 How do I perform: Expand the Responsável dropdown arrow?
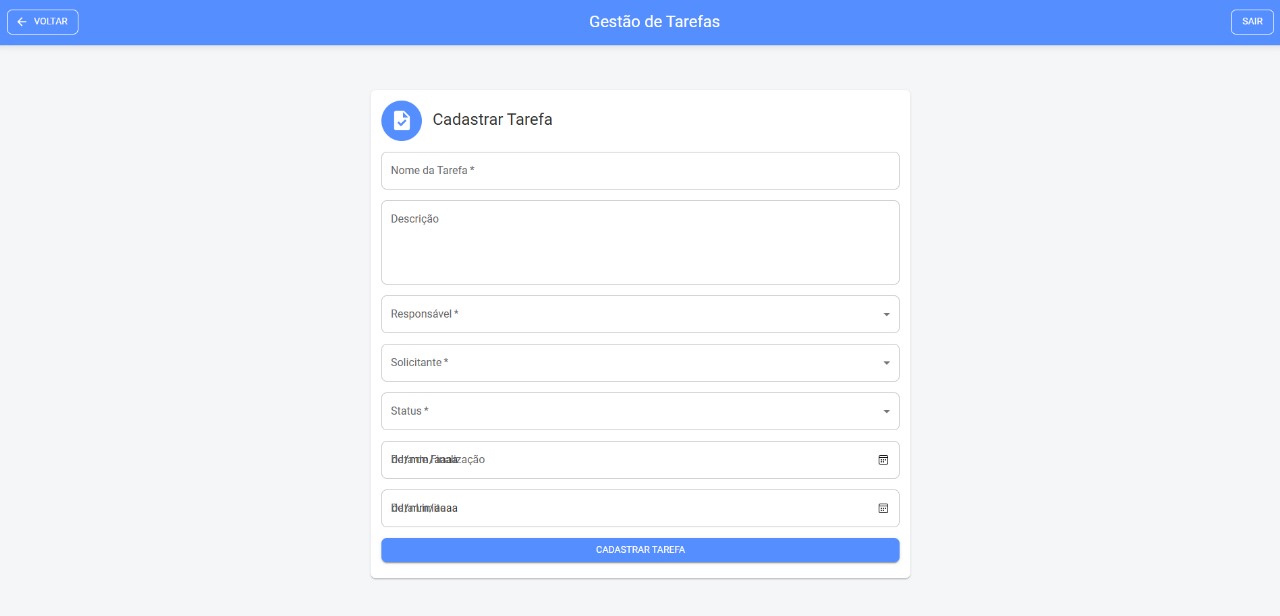click(886, 315)
